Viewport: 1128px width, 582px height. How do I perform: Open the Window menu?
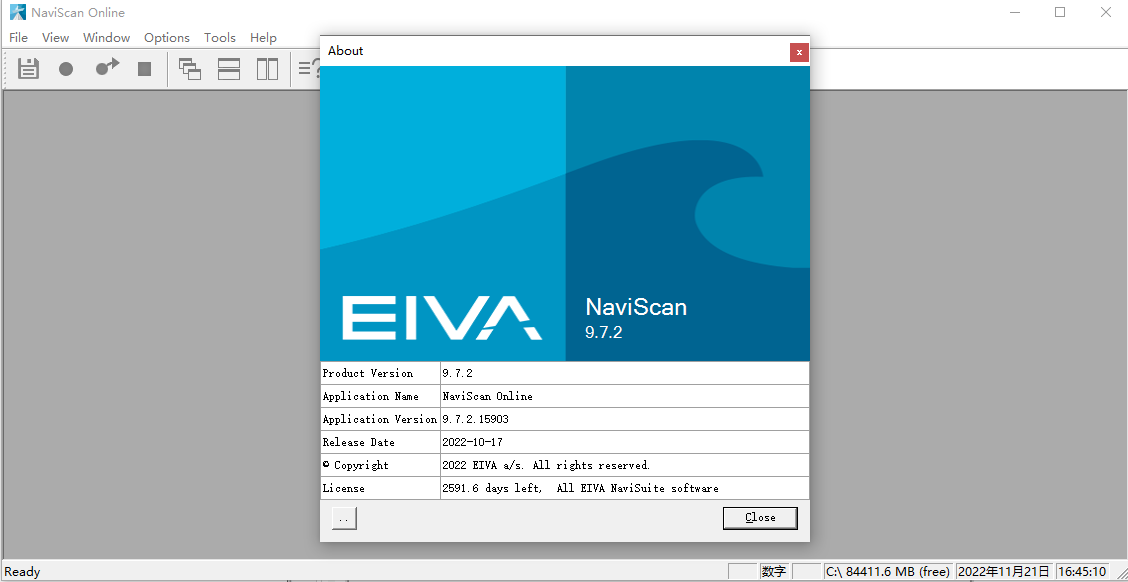coord(106,37)
